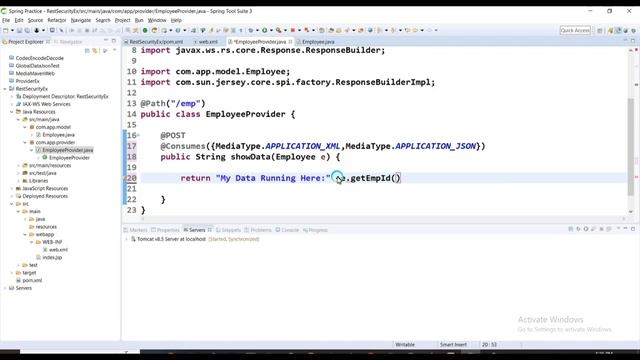Expand the Tomcat v8.5 Server entry
The image size is (640, 360).
pyautogui.click(x=126, y=239)
